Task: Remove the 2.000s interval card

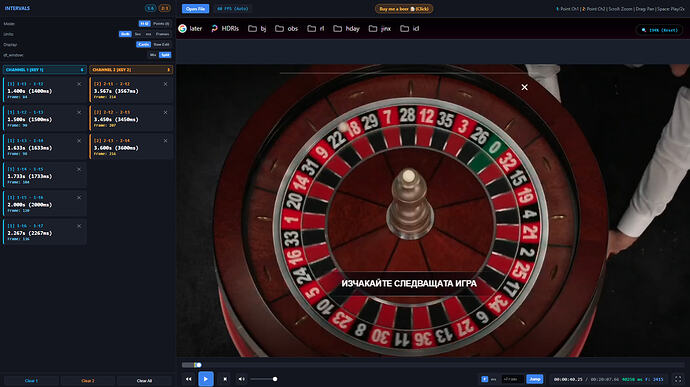Action: tap(79, 198)
